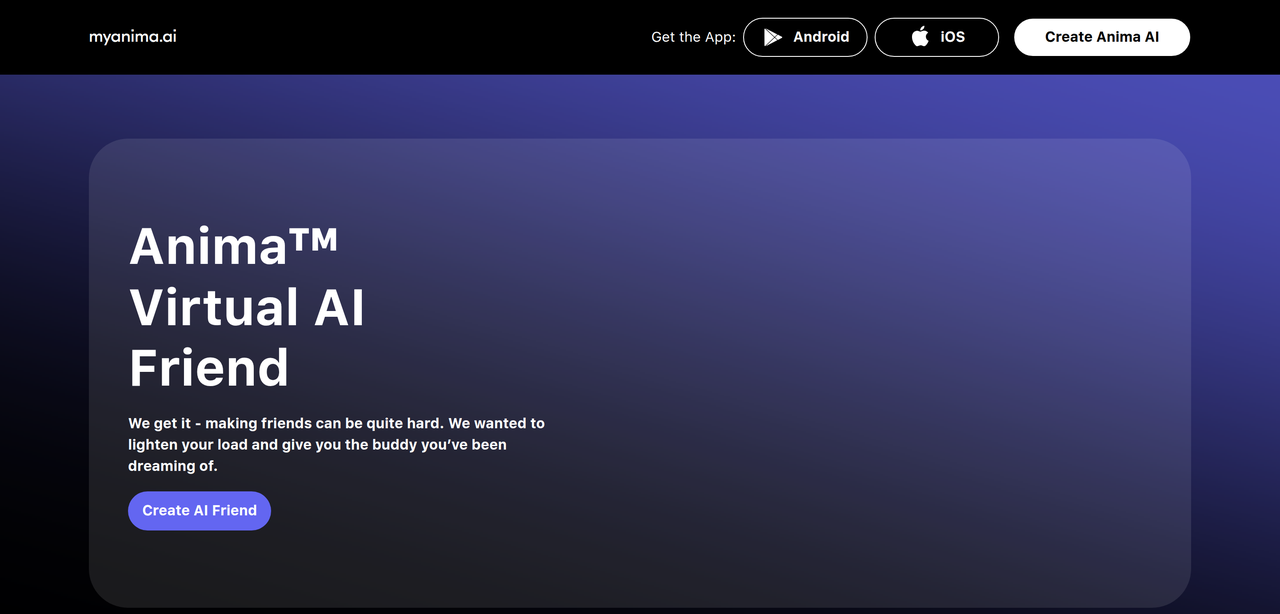Click the "We get it - making friends" paragraph
The height and width of the screenshot is (614, 1280).
[x=336, y=445]
